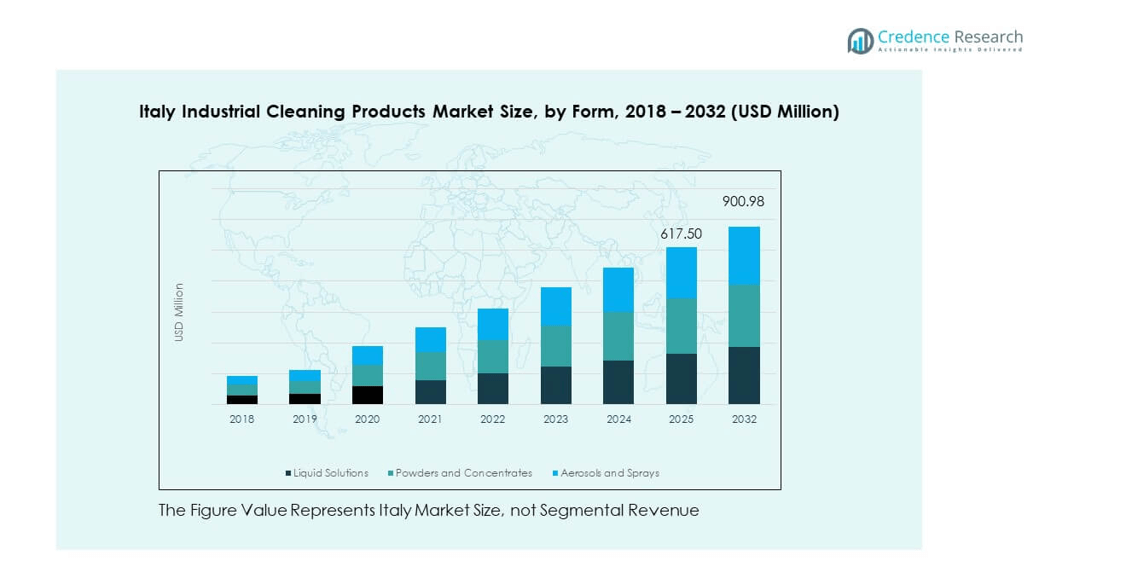The height and width of the screenshot is (577, 1140).
Task: Click the 617.50 value label above the 2025 bar
Action: [x=681, y=233]
